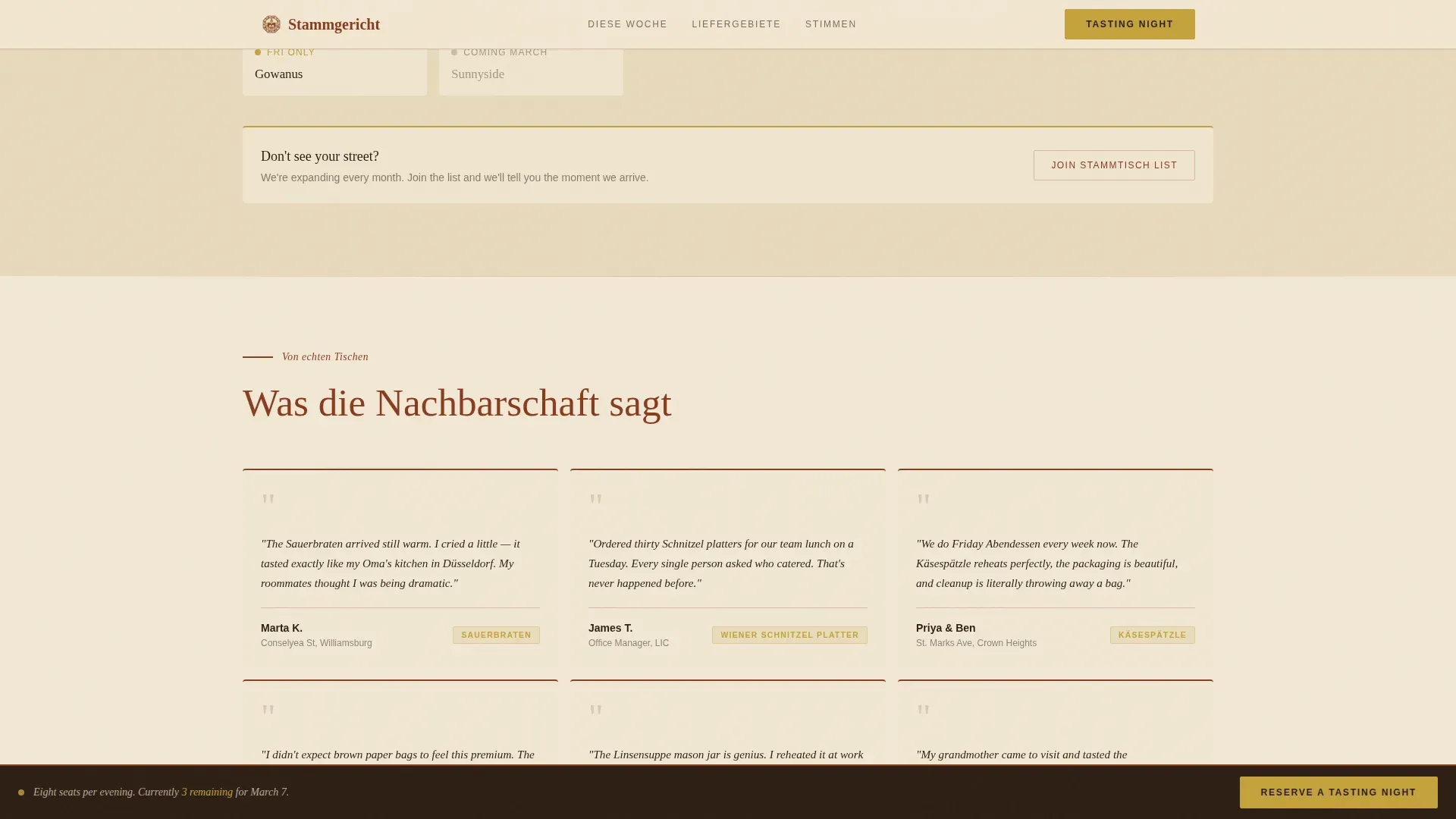
Task: Click the Reserve a Tasting Night button
Action: pos(1338,792)
